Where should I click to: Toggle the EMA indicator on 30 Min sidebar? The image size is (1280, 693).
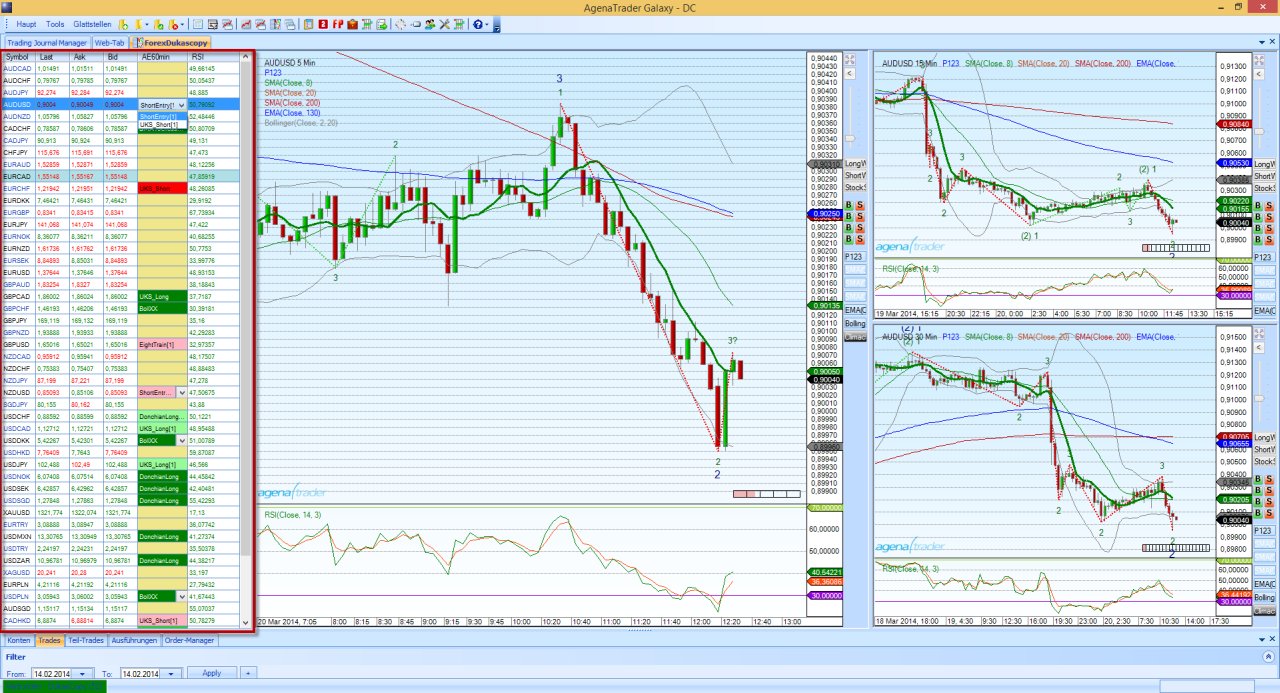(1265, 583)
